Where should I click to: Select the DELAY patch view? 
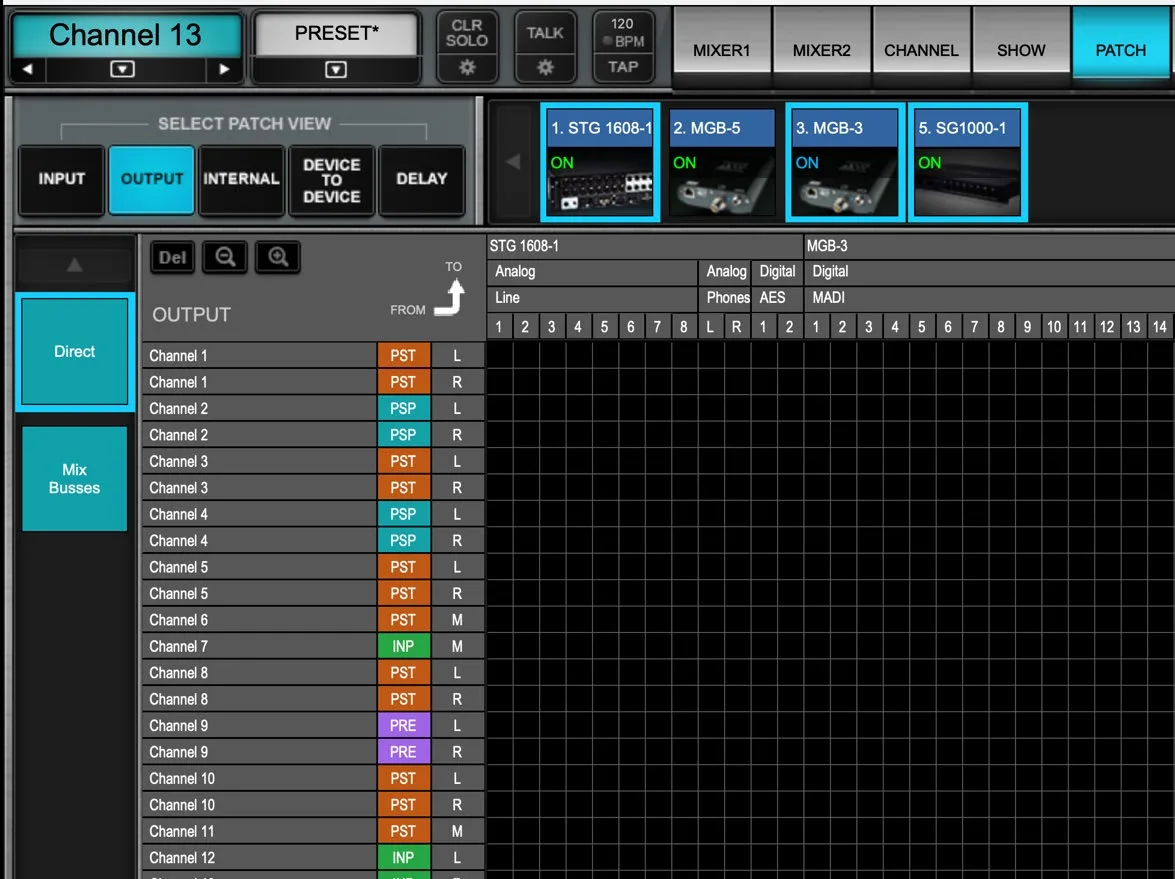[x=422, y=179]
